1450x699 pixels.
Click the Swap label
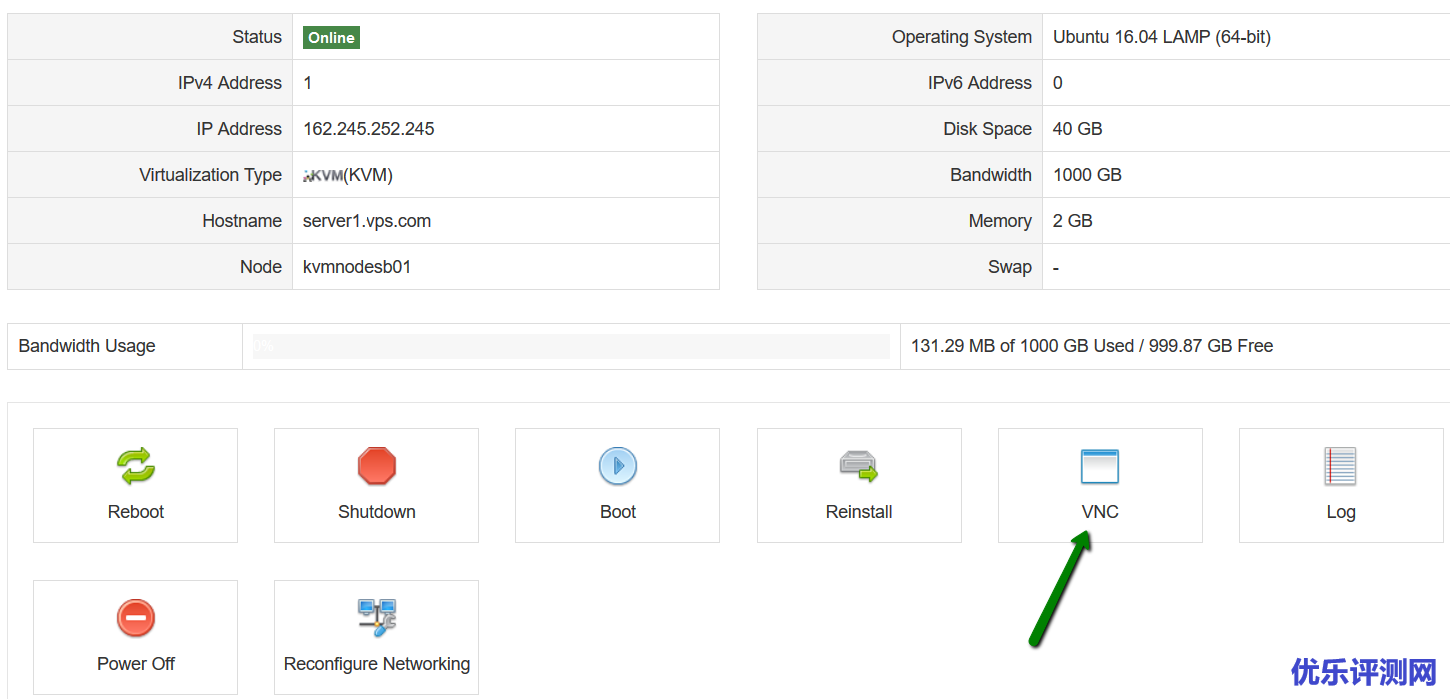tap(1010, 267)
